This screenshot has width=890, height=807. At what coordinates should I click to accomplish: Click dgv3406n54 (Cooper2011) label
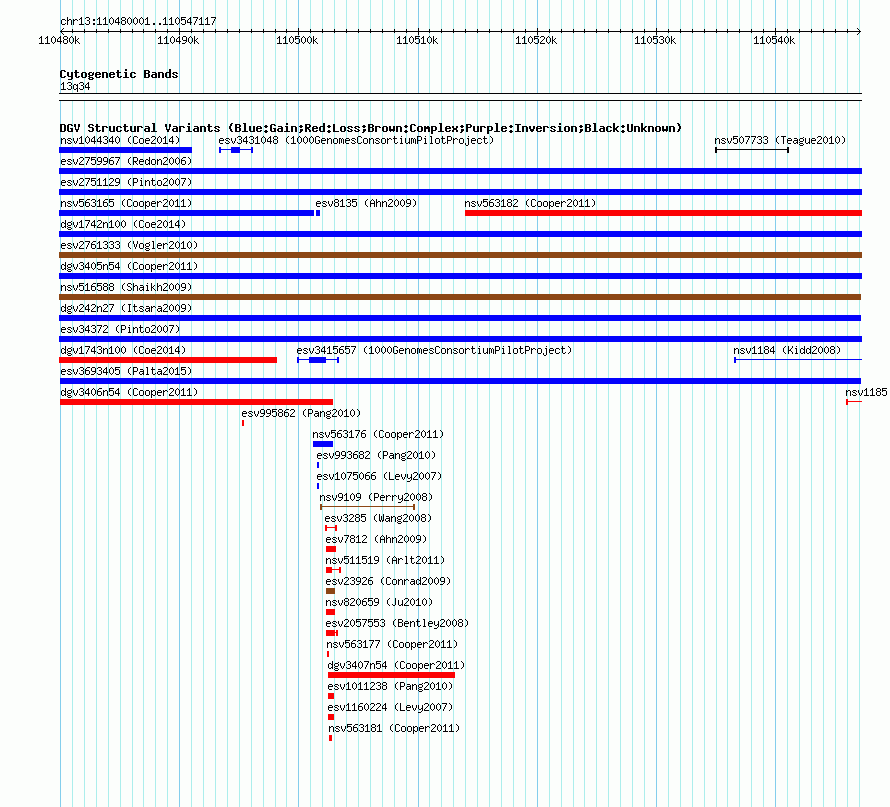point(129,392)
